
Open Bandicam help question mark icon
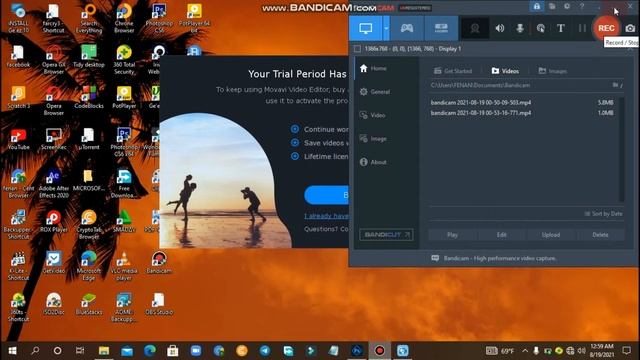click(x=582, y=7)
